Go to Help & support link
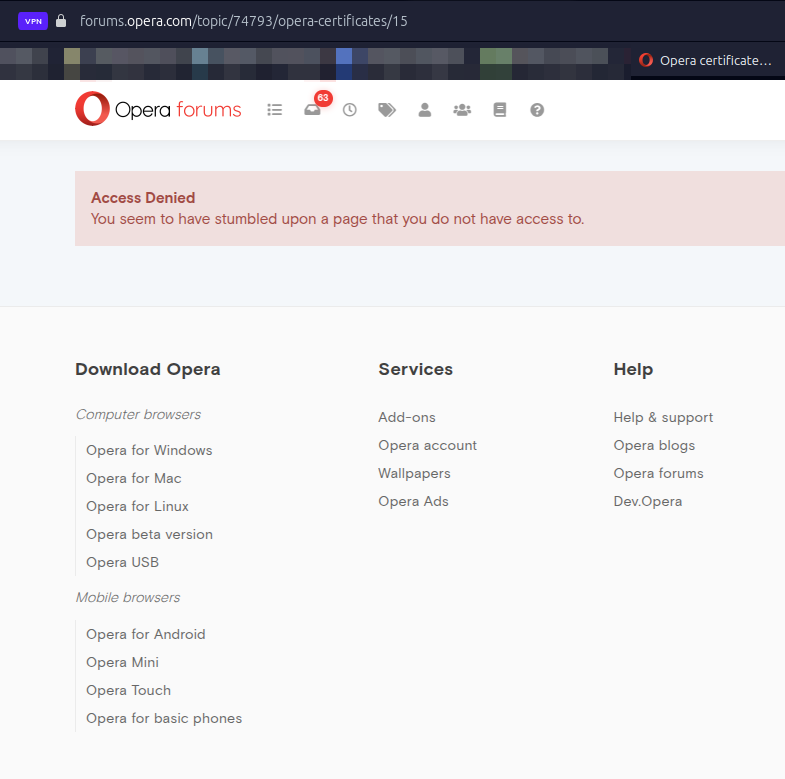Viewport: 785px width, 779px height. click(x=663, y=417)
